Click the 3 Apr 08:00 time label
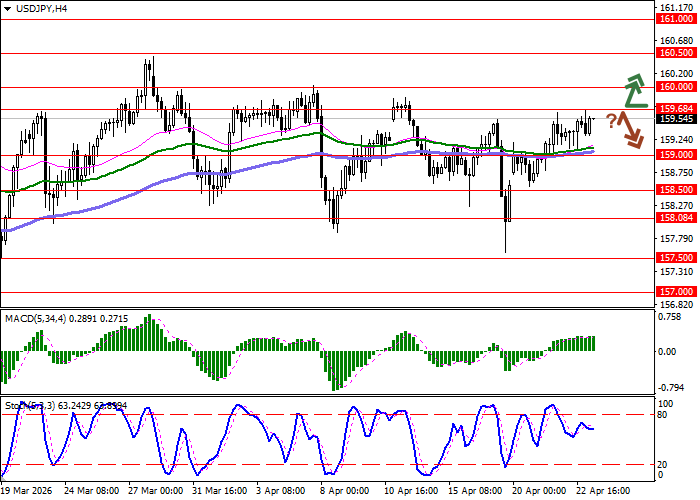Screen dimensions: 700x500 281,491
